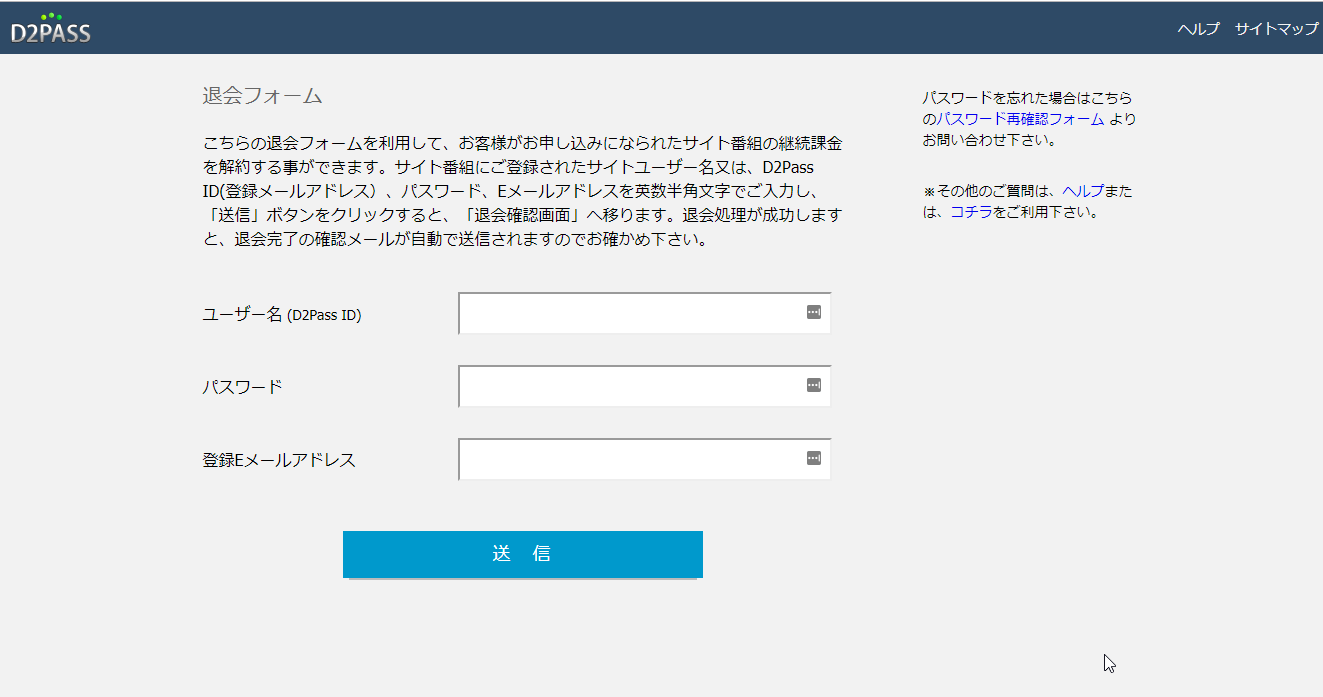Viewport: 1323px width, 697px height.
Task: Open サイトマップ in the top navigation bar
Action: (x=1276, y=29)
